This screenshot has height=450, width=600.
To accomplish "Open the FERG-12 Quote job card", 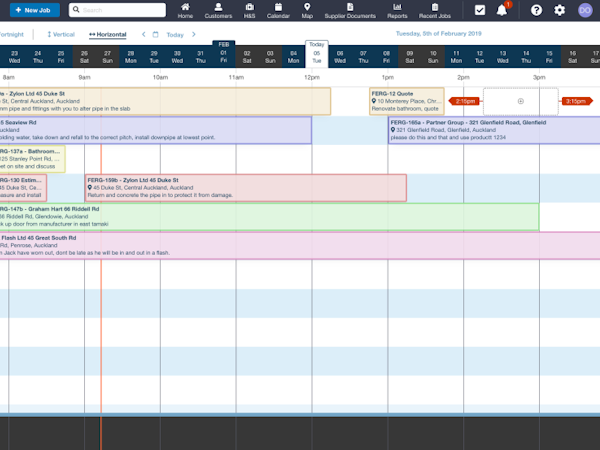I will (407, 101).
